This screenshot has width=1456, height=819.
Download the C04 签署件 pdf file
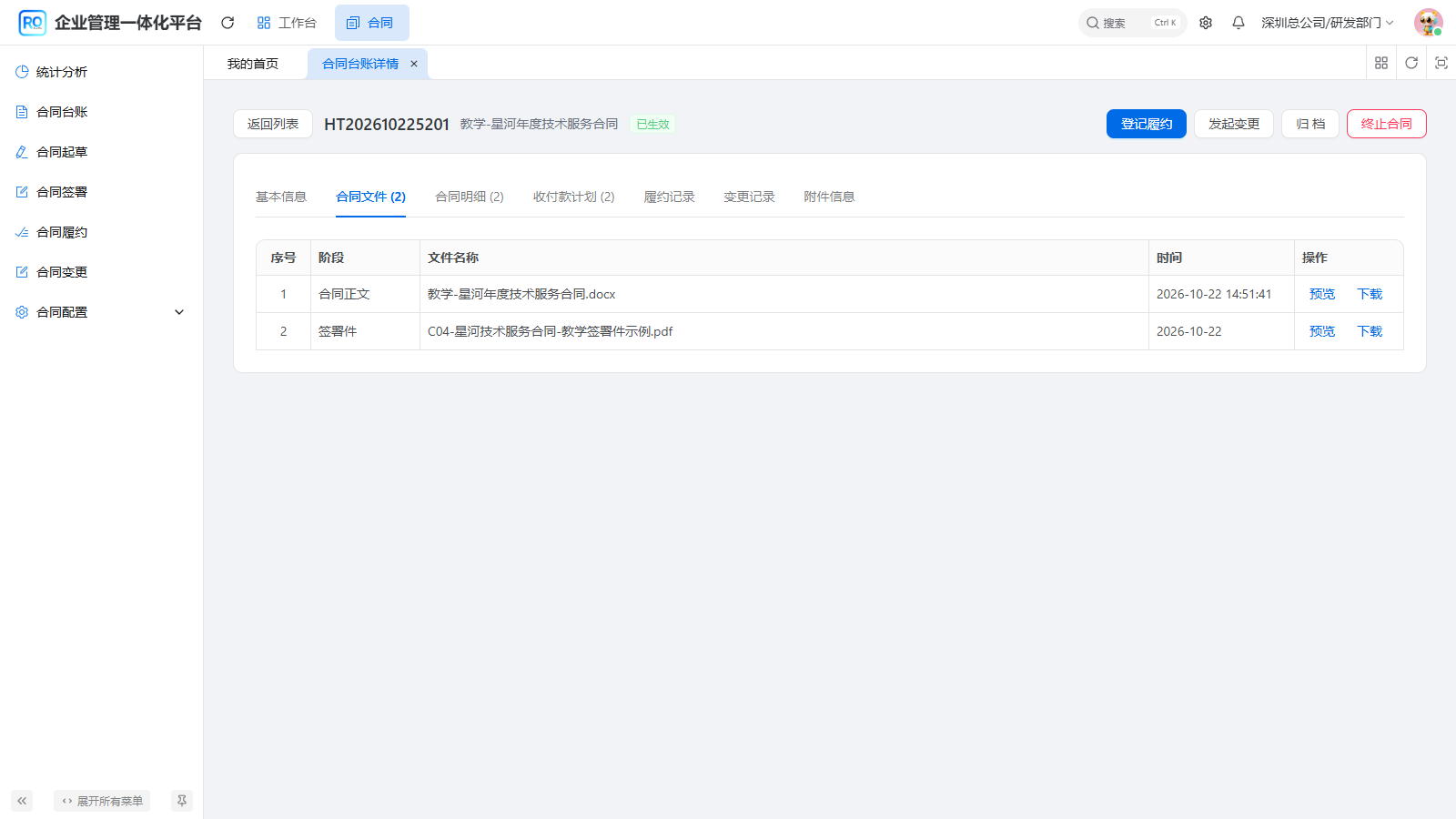tap(1370, 331)
